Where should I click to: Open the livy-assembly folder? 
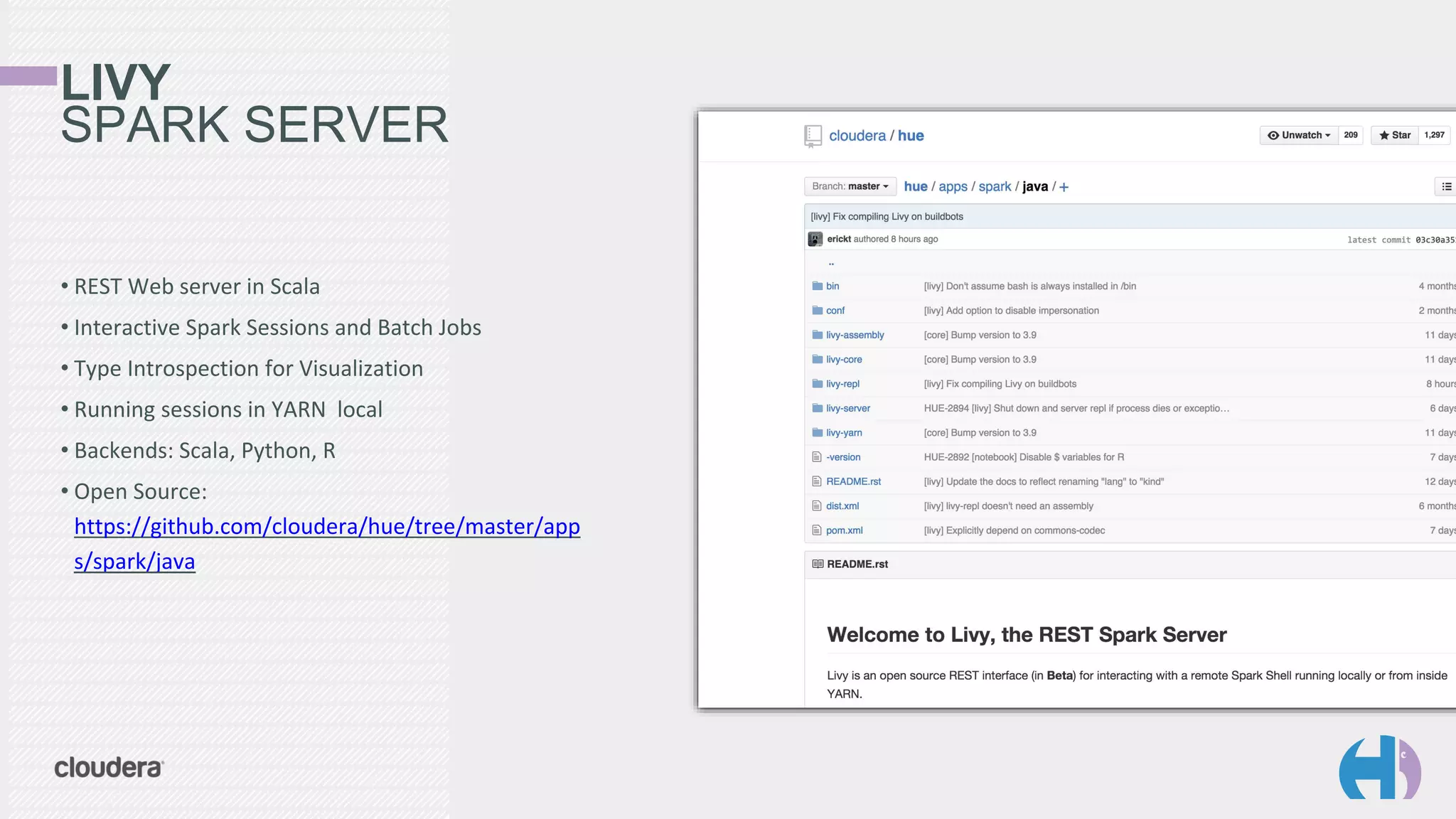(x=855, y=335)
